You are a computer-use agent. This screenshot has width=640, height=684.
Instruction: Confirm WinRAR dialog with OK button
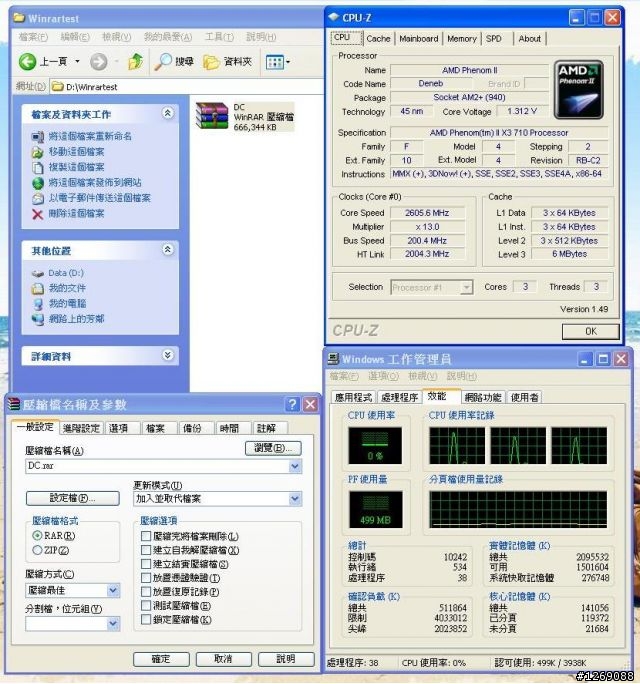(161, 659)
